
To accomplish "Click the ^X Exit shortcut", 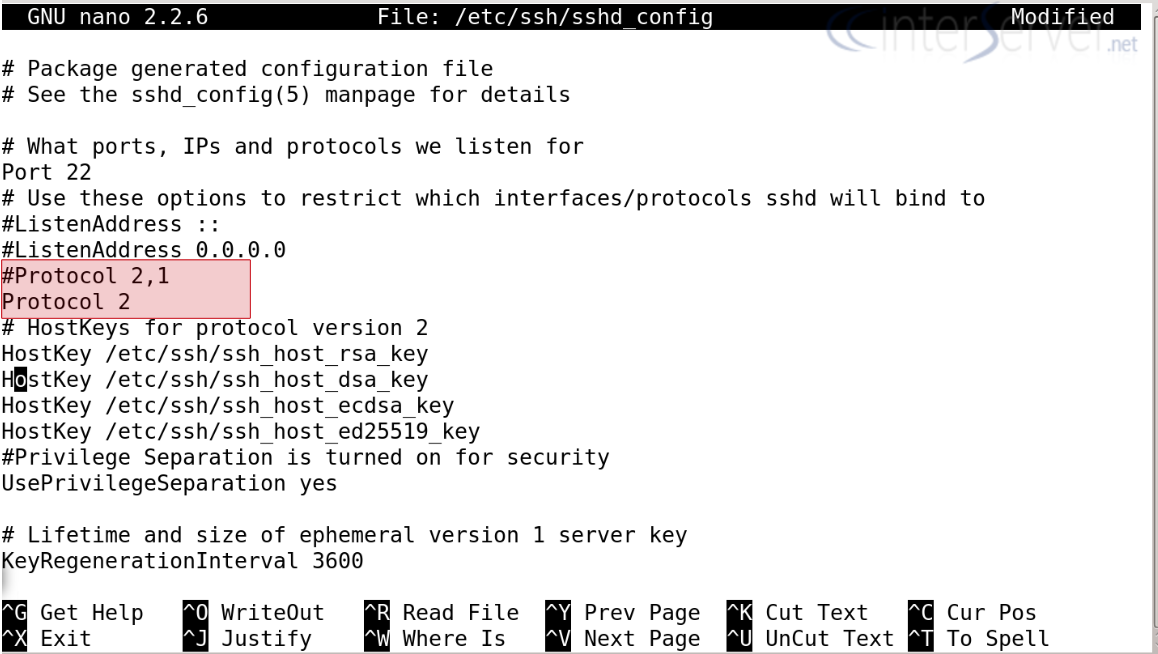I will (47, 638).
